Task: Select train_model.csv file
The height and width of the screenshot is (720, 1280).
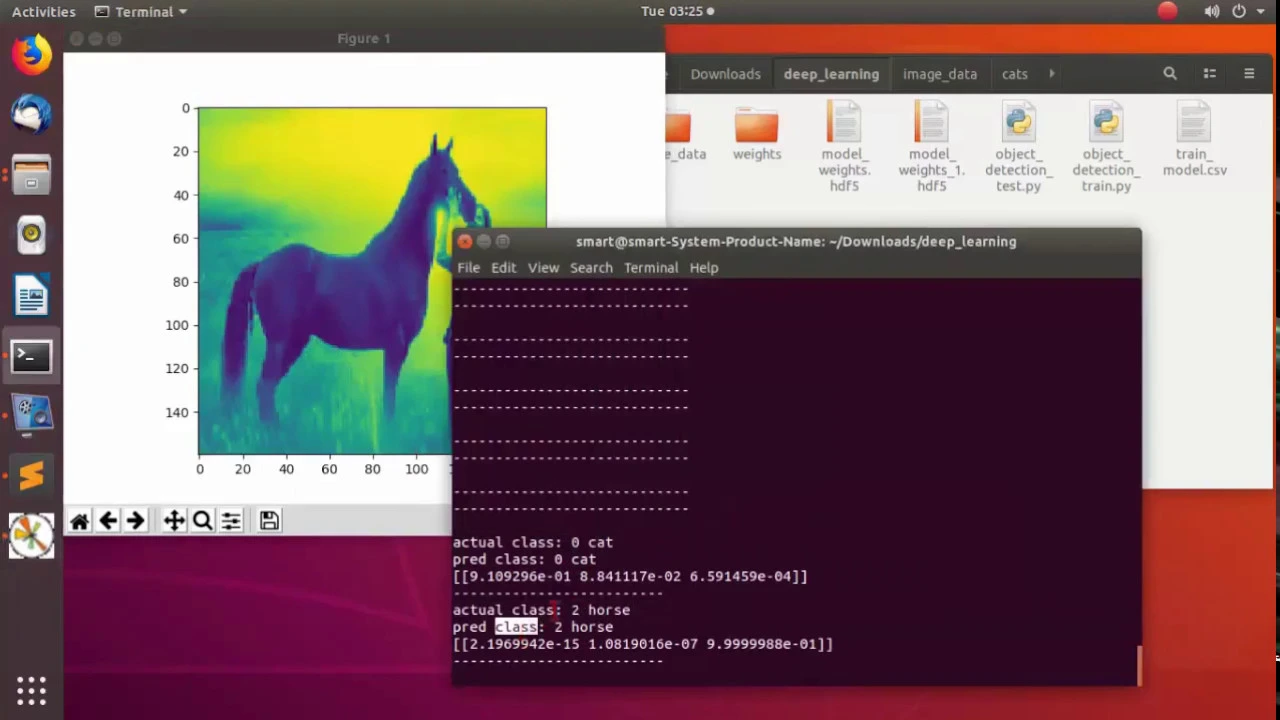Action: pyautogui.click(x=1194, y=140)
